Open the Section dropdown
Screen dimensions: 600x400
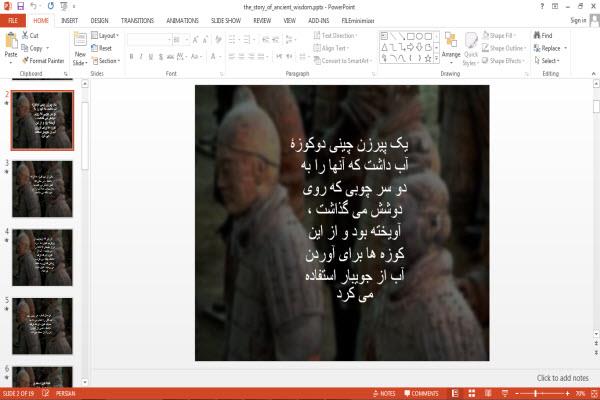[106, 60]
